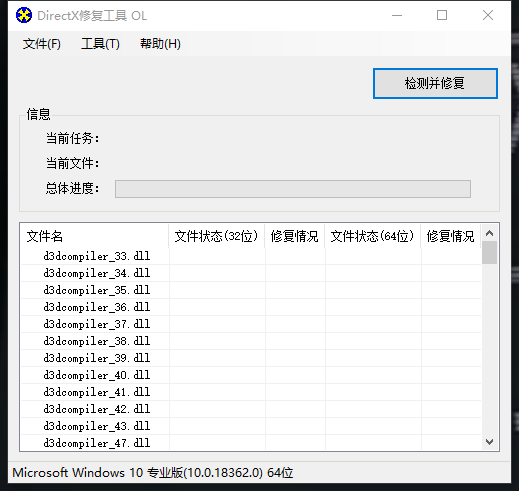Select d3dcompiler_40.dll row
519x491 pixels.
click(x=251, y=375)
